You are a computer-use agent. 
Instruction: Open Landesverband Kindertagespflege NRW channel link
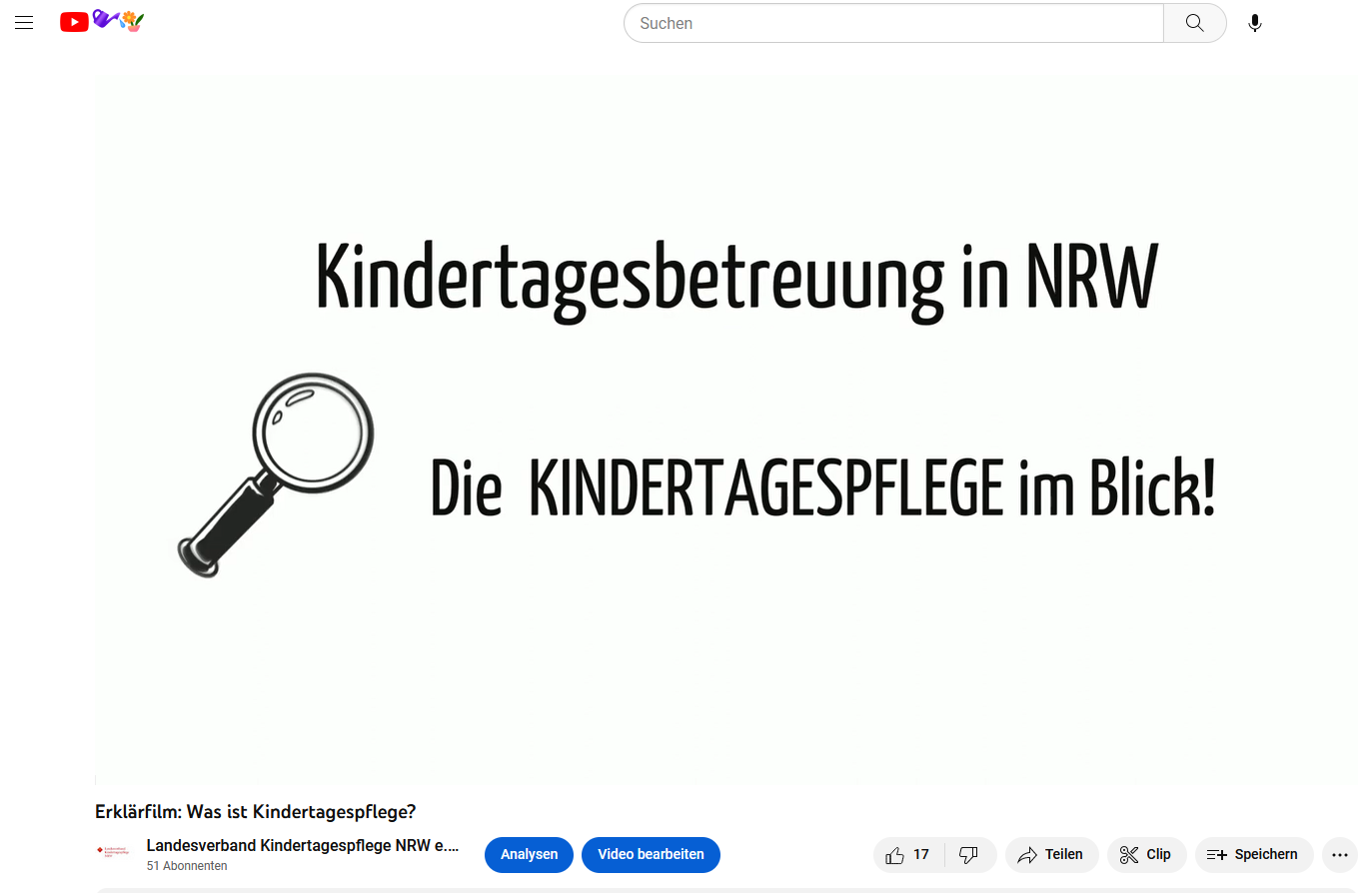pyautogui.click(x=302, y=845)
